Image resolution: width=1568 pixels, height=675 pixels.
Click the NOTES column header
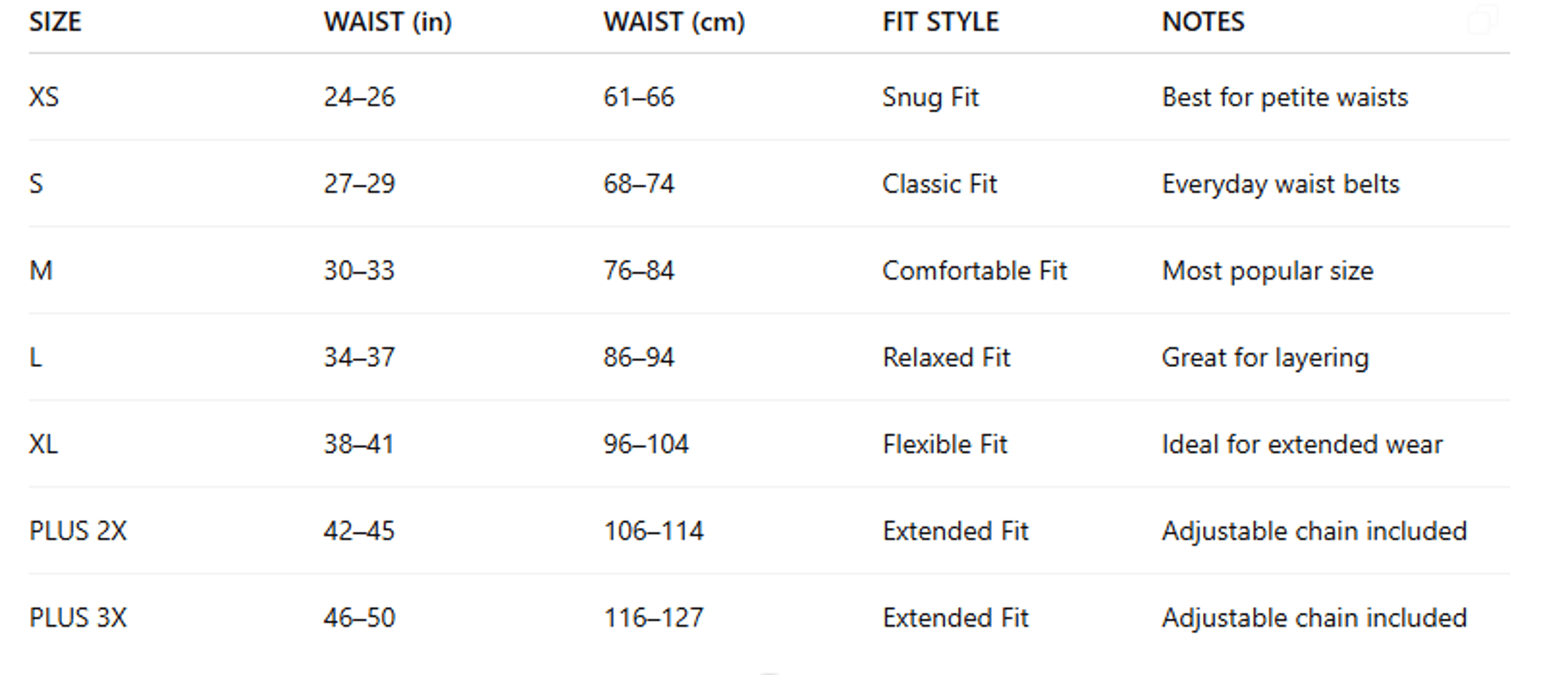coord(1203,22)
